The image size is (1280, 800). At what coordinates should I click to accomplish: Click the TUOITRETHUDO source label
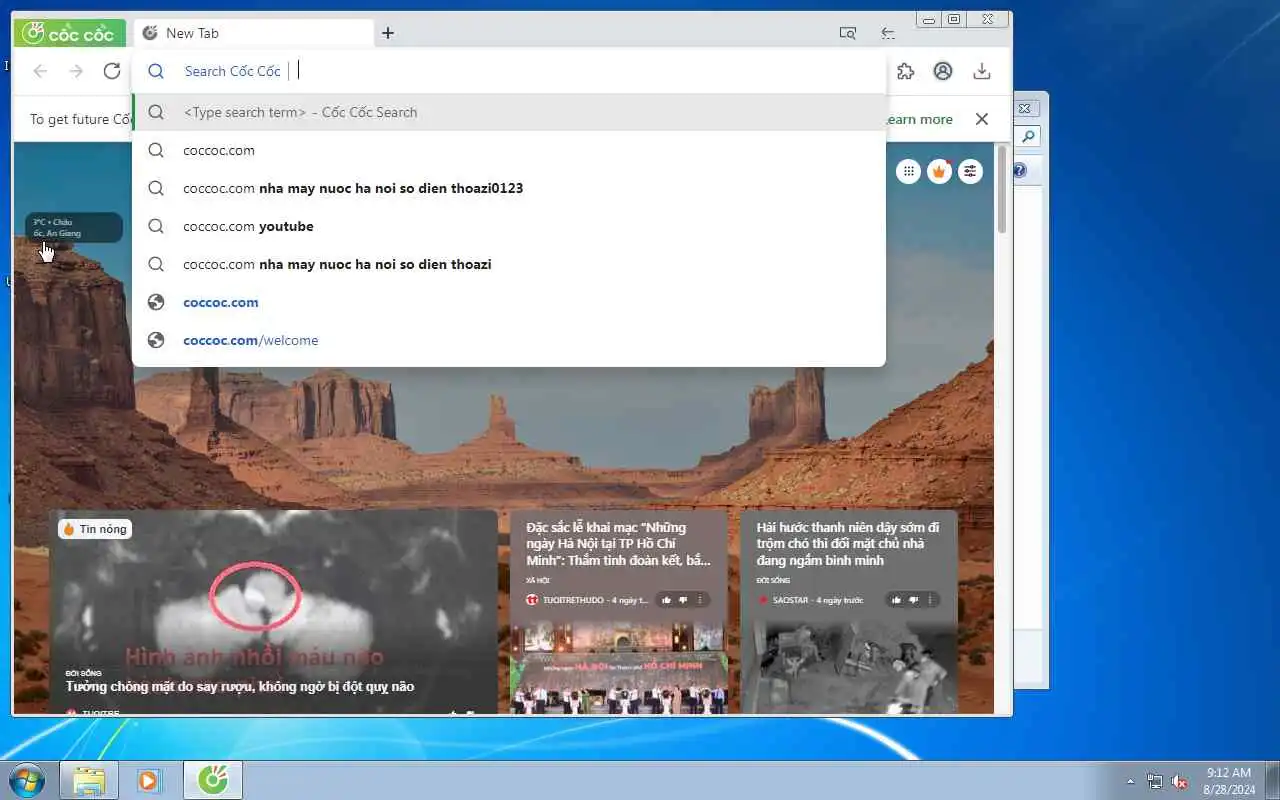573,600
